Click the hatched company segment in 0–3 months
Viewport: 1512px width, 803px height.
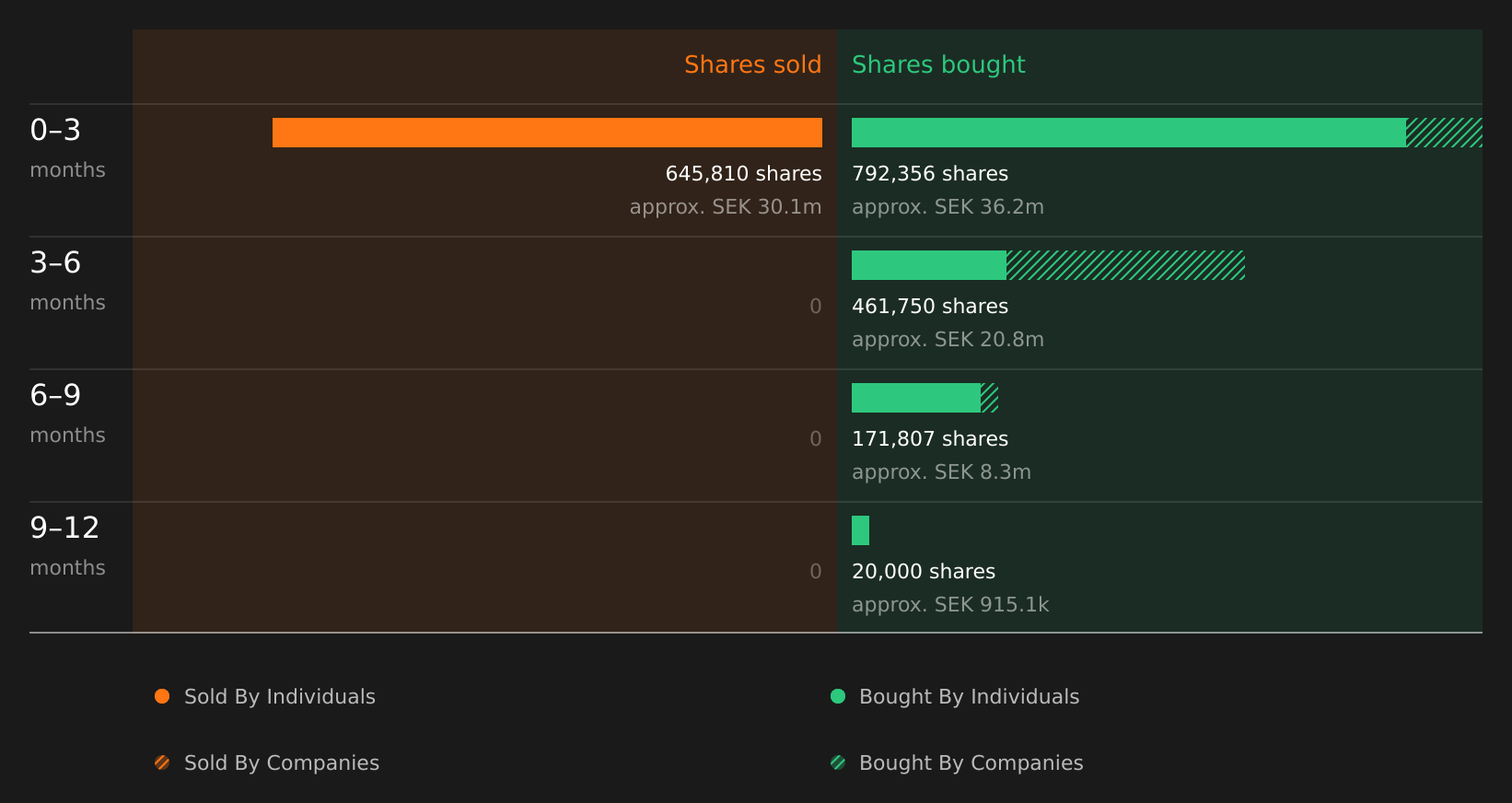(1444, 133)
